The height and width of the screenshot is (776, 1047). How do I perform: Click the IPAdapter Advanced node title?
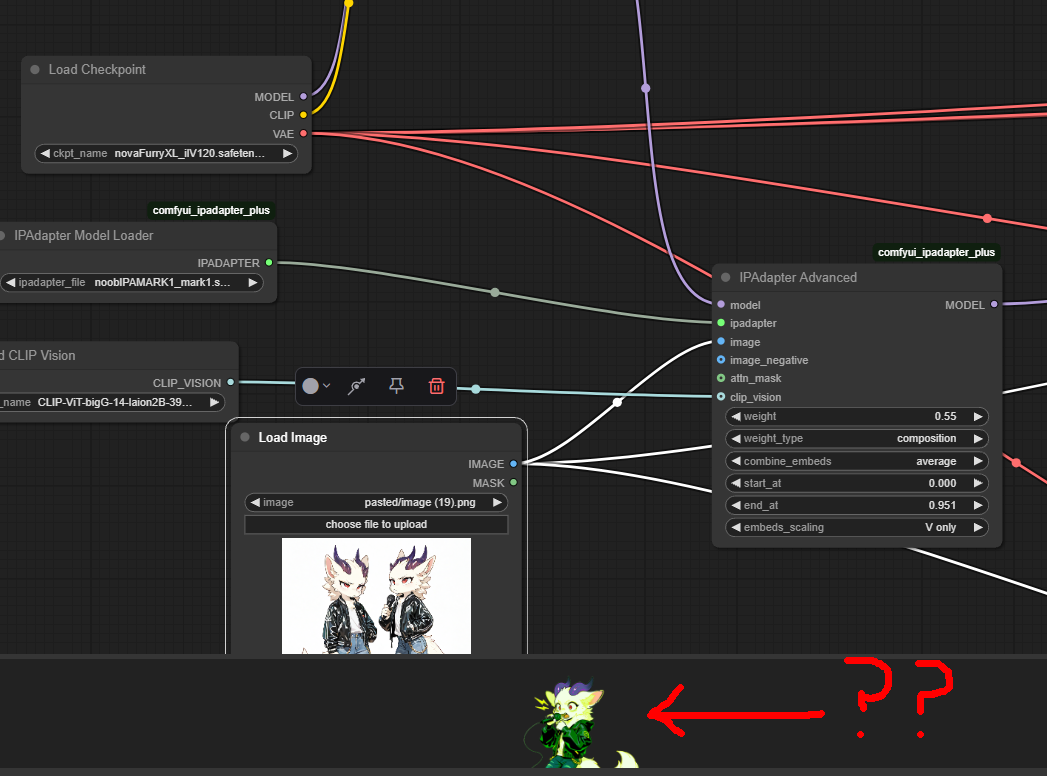pyautogui.click(x=798, y=277)
